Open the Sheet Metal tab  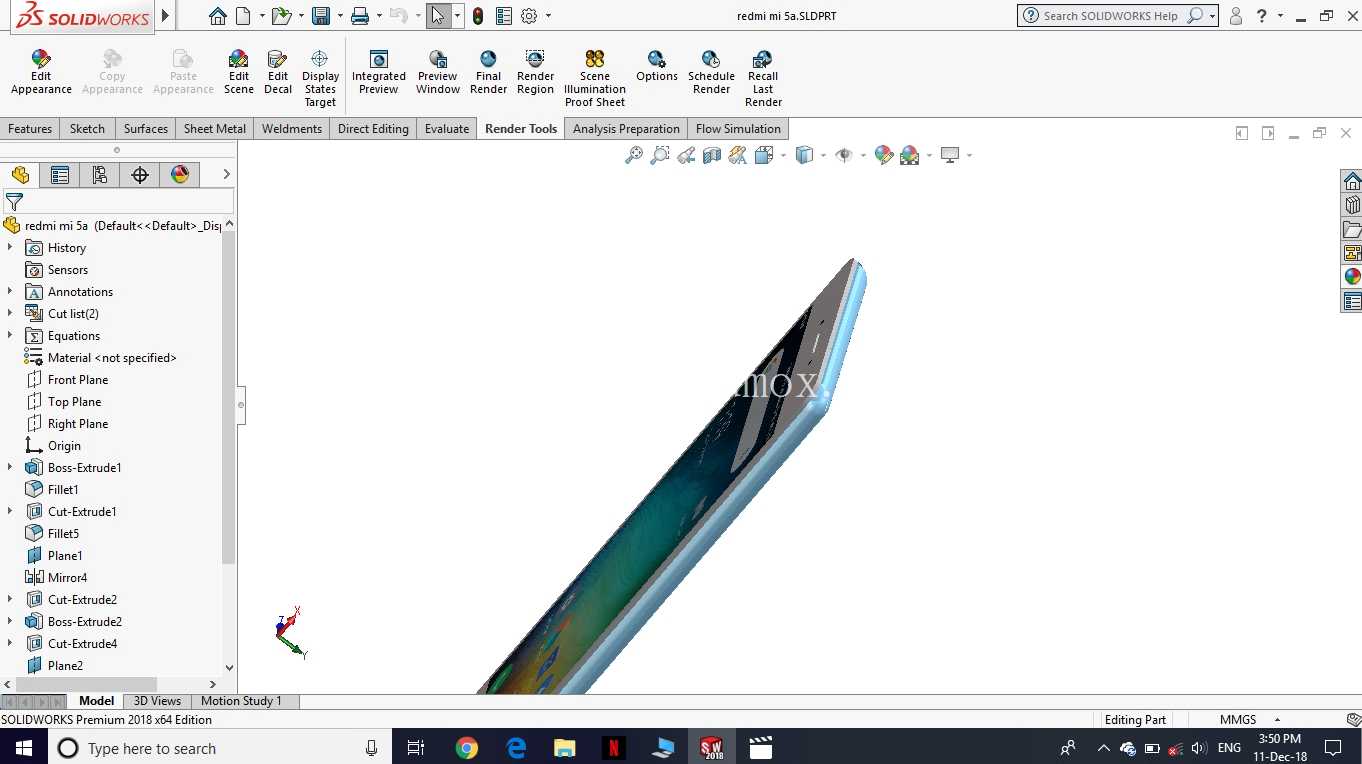(x=215, y=129)
